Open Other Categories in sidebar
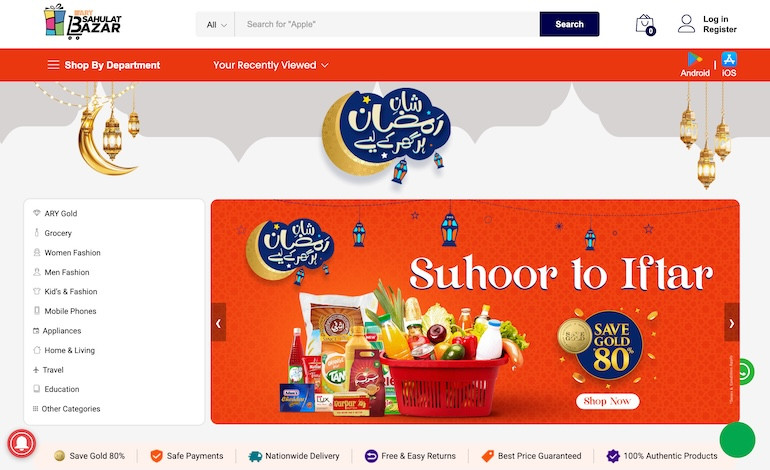The width and height of the screenshot is (770, 470). pyautogui.click(x=71, y=409)
